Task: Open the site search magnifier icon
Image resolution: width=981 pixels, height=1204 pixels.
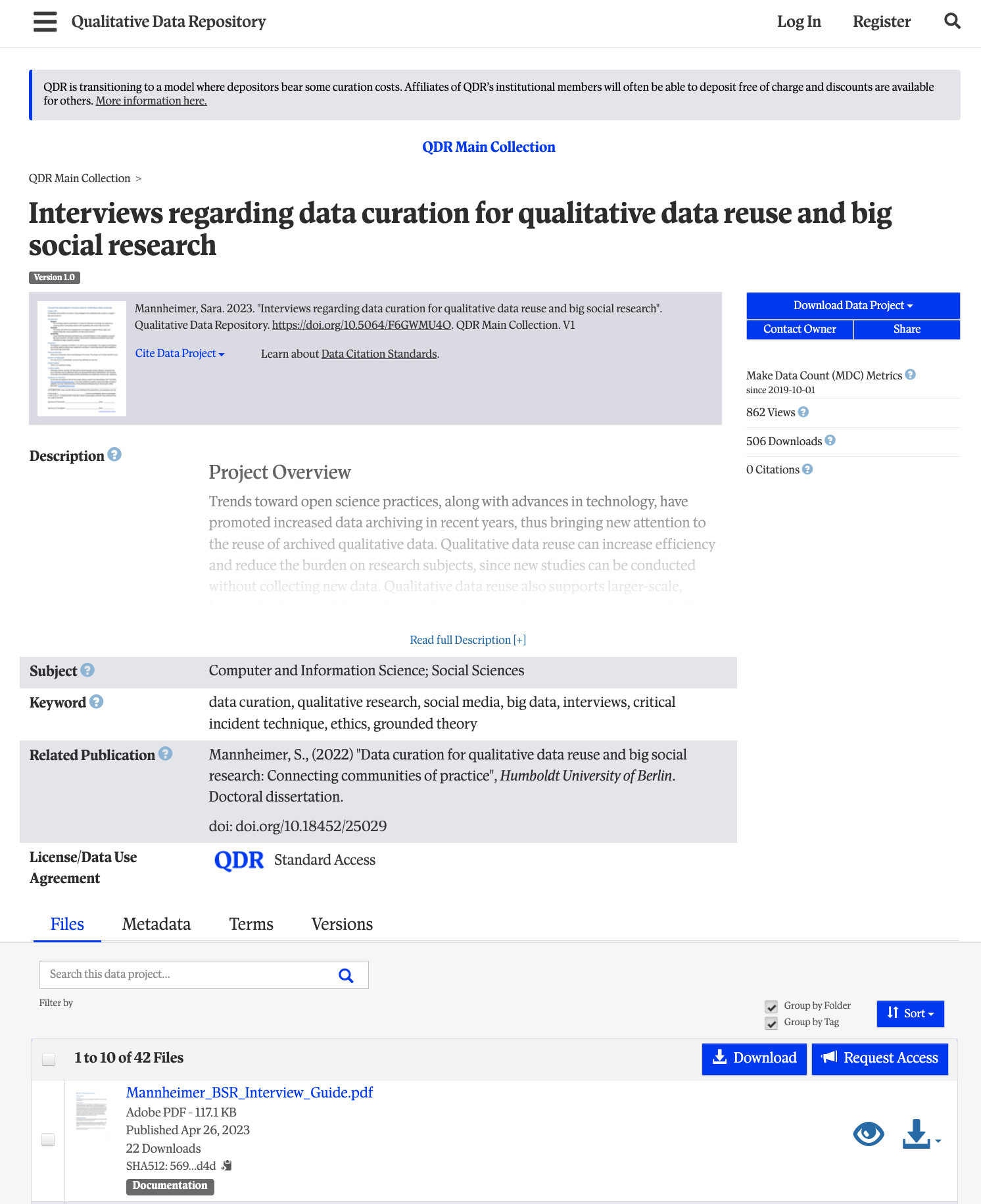Action: pyautogui.click(x=952, y=22)
